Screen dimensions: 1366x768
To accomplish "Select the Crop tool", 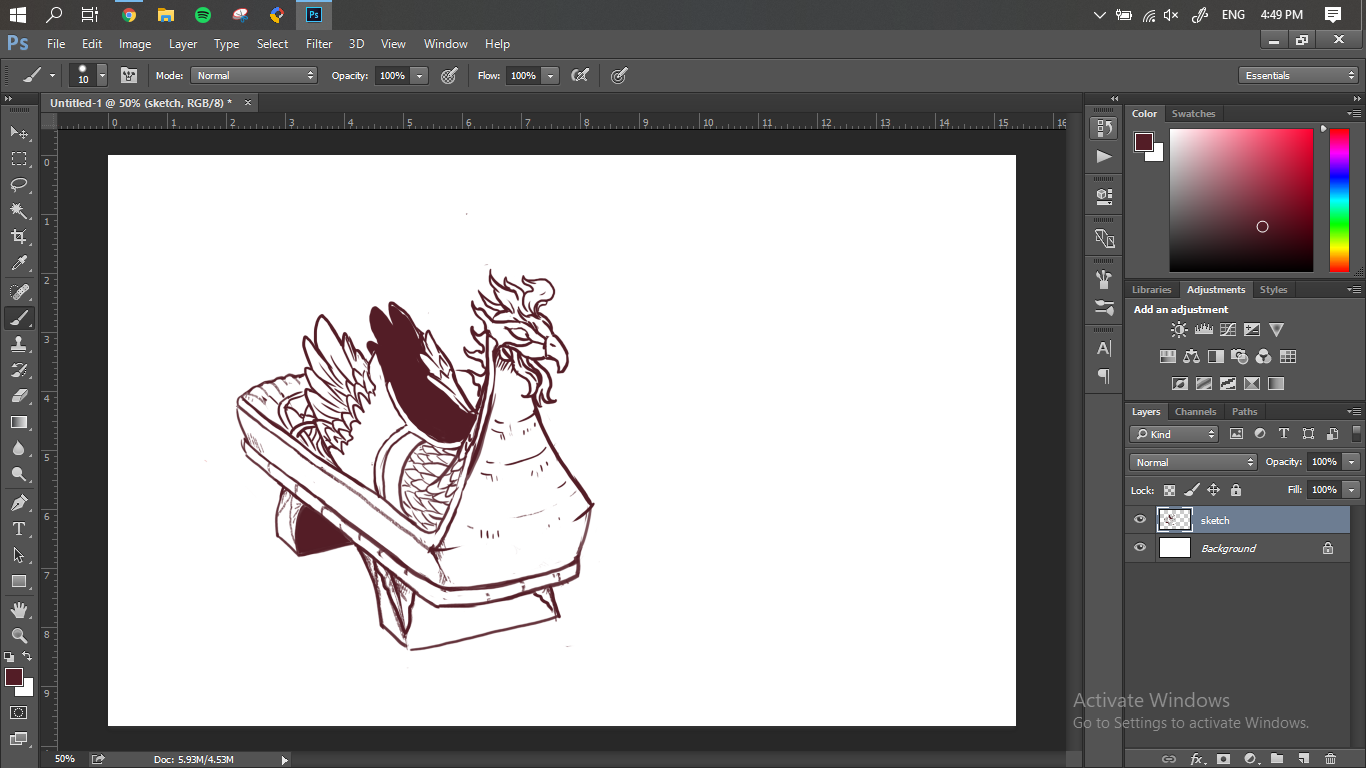I will pos(19,237).
